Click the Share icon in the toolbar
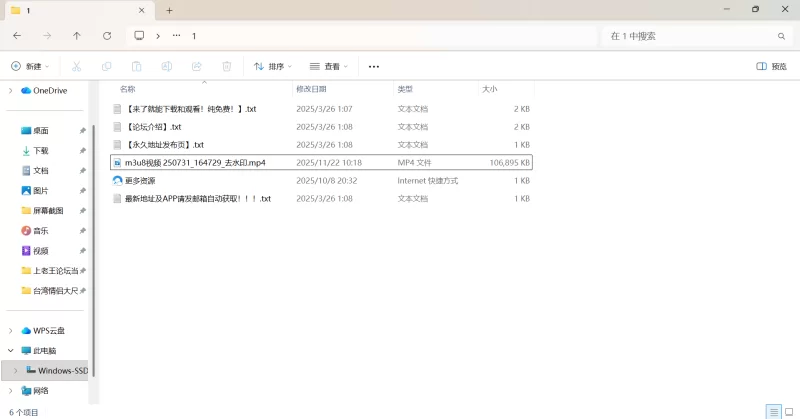Image resolution: width=800 pixels, height=419 pixels. tap(197, 66)
